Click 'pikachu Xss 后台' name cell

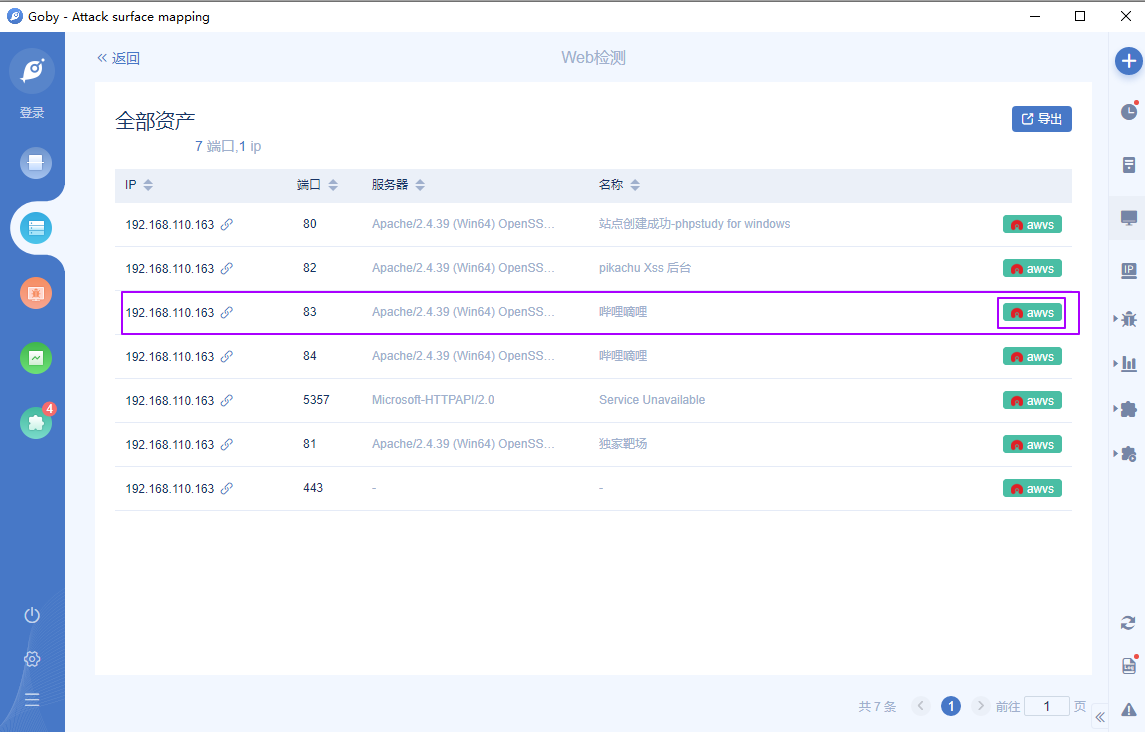pos(645,268)
